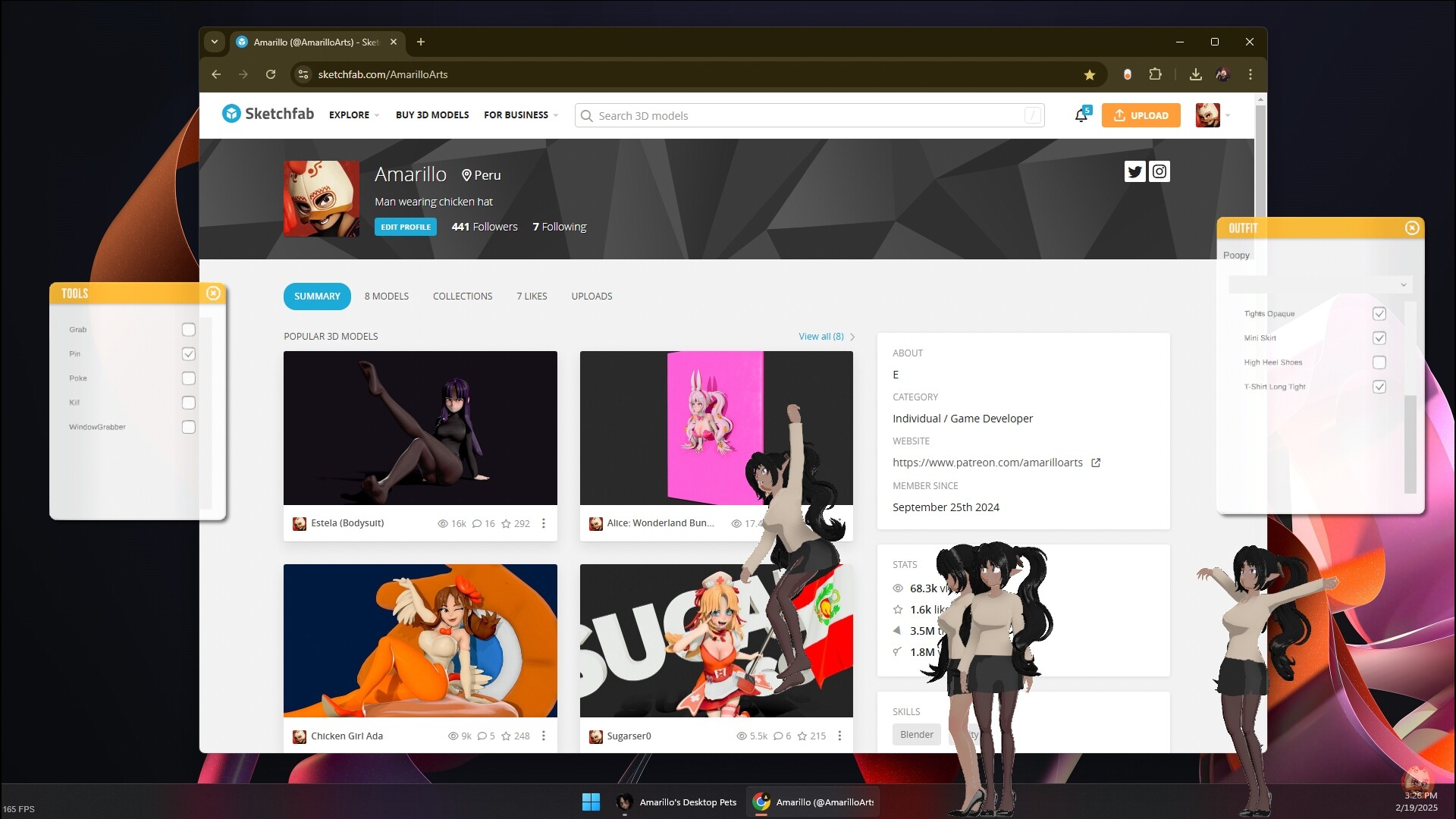Viewport: 1456px width, 819px height.
Task: Open site information icon in address bar
Action: (303, 74)
